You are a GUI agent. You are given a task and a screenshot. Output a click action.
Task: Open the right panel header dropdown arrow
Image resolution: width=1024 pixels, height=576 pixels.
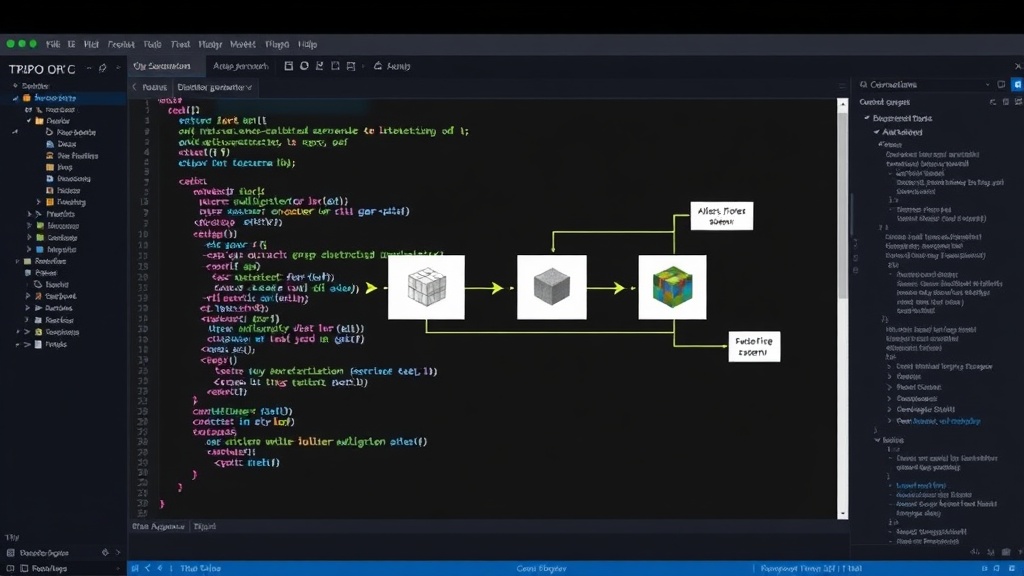coord(987,85)
